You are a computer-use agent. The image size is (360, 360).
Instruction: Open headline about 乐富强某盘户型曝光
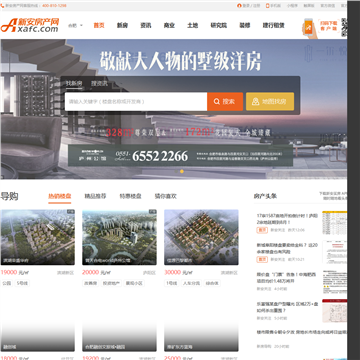[287, 307]
